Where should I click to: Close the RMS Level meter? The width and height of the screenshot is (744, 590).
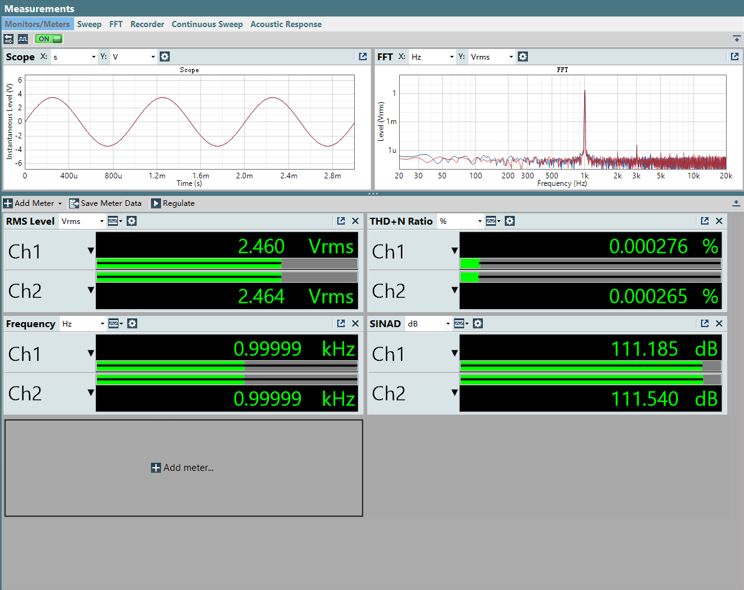pos(355,221)
